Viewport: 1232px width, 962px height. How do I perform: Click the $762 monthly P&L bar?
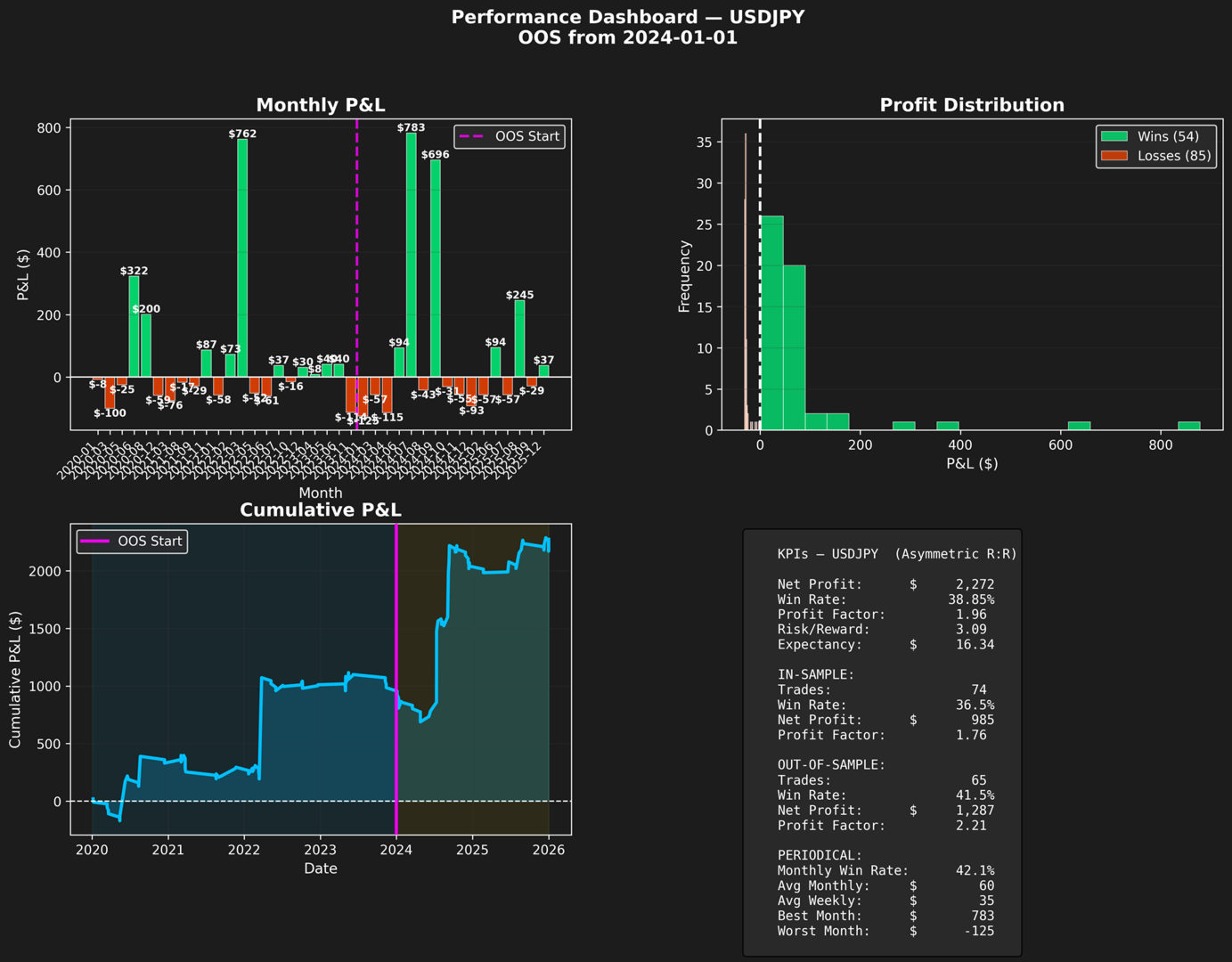coord(242,258)
